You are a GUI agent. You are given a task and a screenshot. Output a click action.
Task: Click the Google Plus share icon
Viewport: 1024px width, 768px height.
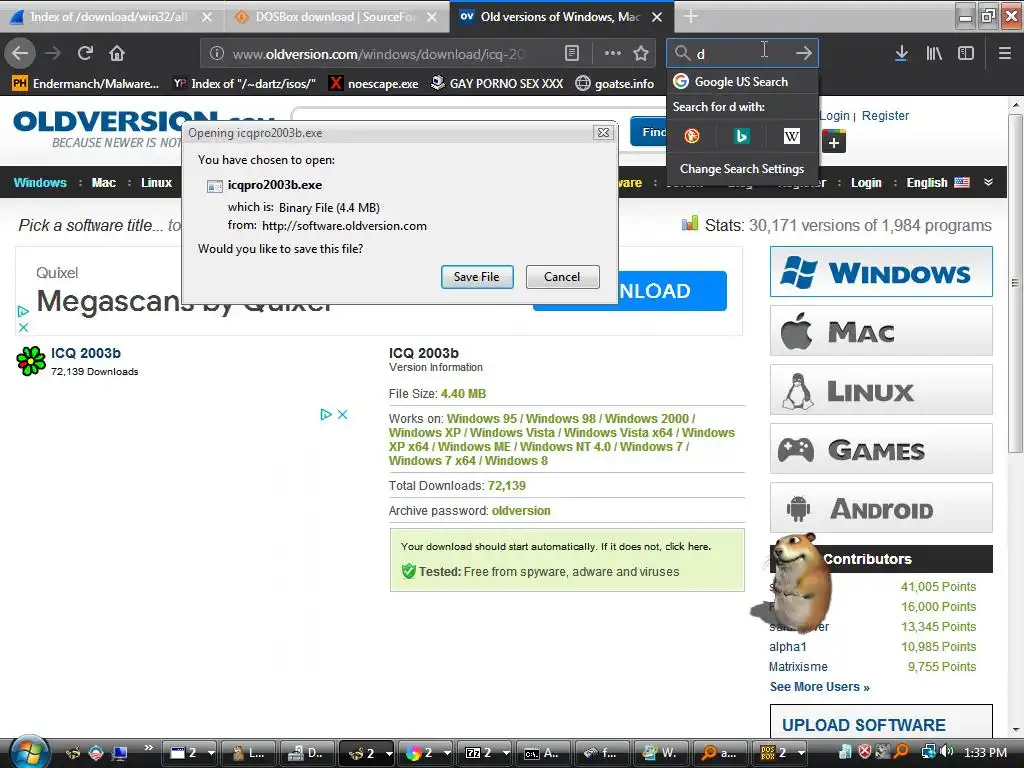click(x=833, y=141)
